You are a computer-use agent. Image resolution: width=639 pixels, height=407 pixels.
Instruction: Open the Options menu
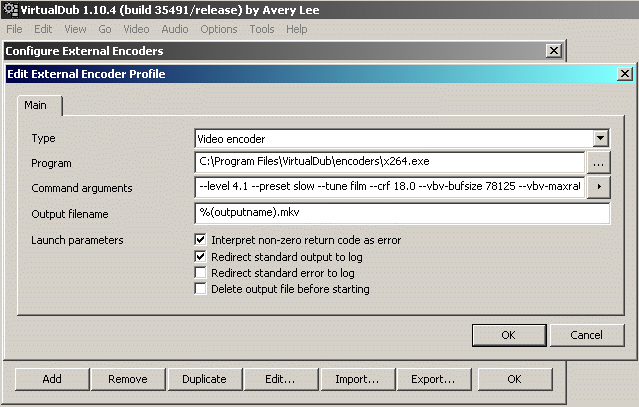219,29
